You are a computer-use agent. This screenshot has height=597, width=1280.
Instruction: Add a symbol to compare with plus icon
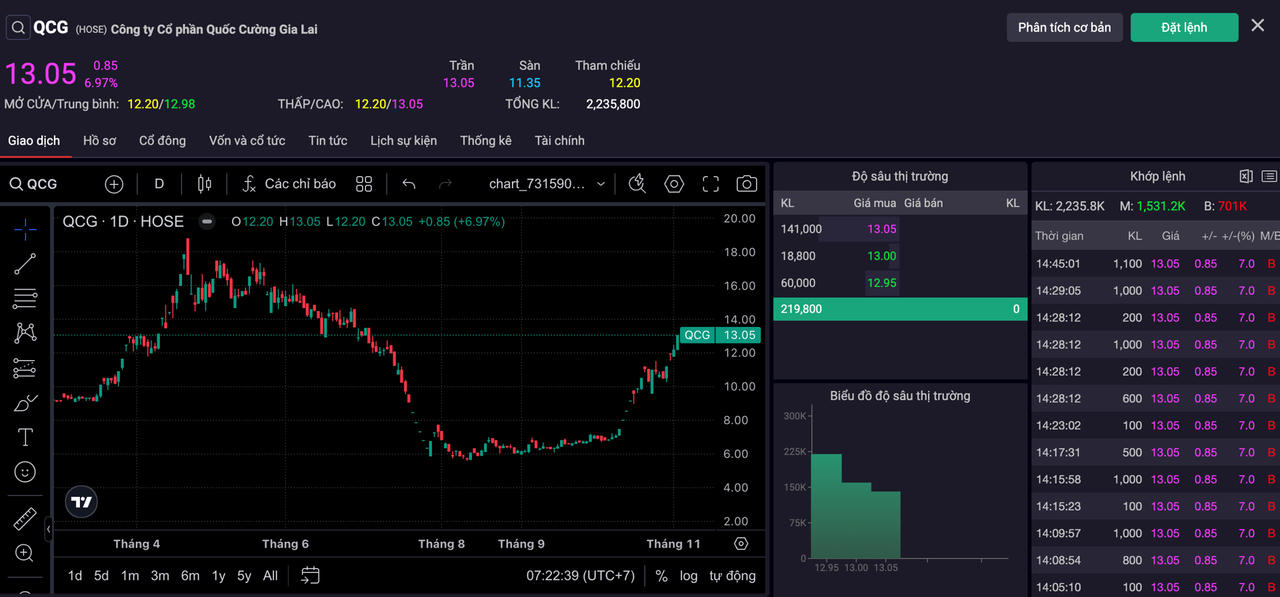pyautogui.click(x=114, y=184)
